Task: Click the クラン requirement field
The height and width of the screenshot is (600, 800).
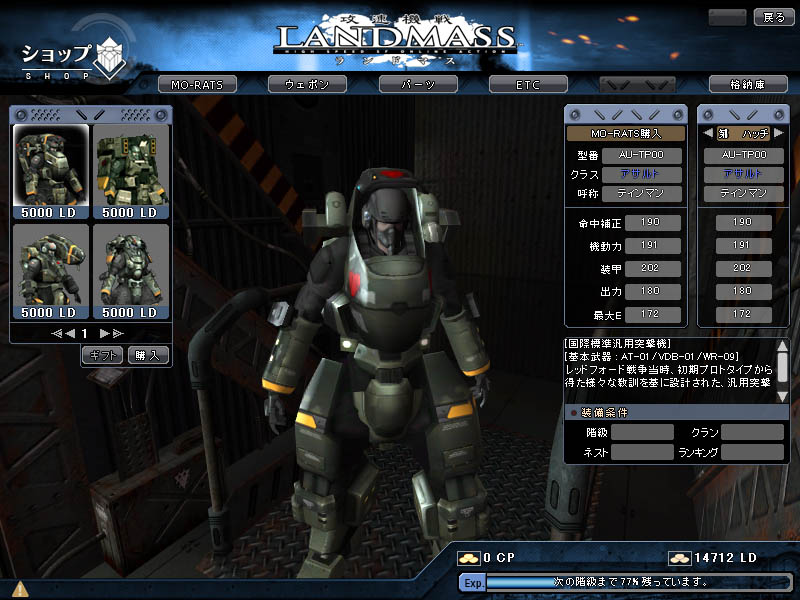Action: 753,432
